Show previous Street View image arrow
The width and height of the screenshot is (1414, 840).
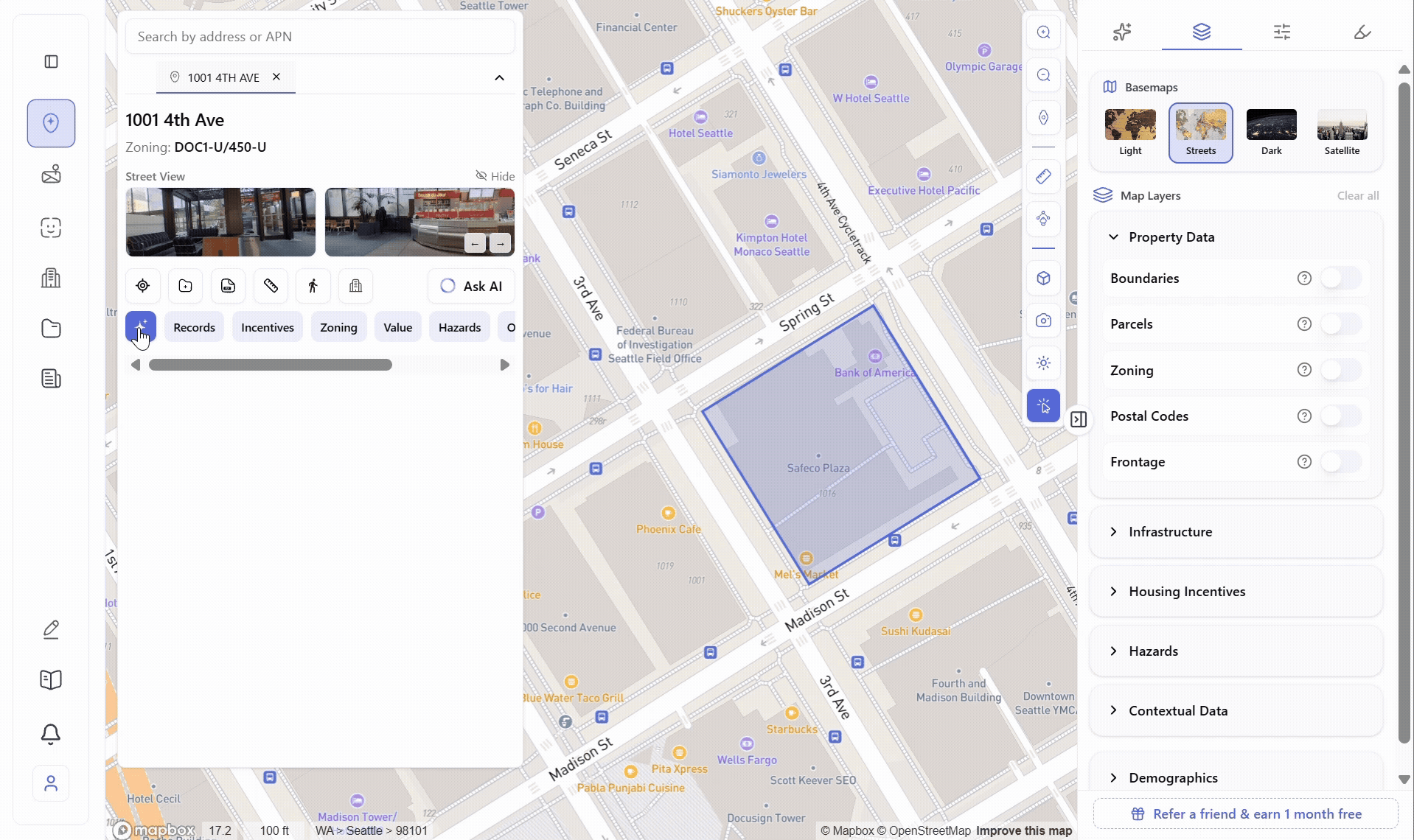(x=475, y=243)
